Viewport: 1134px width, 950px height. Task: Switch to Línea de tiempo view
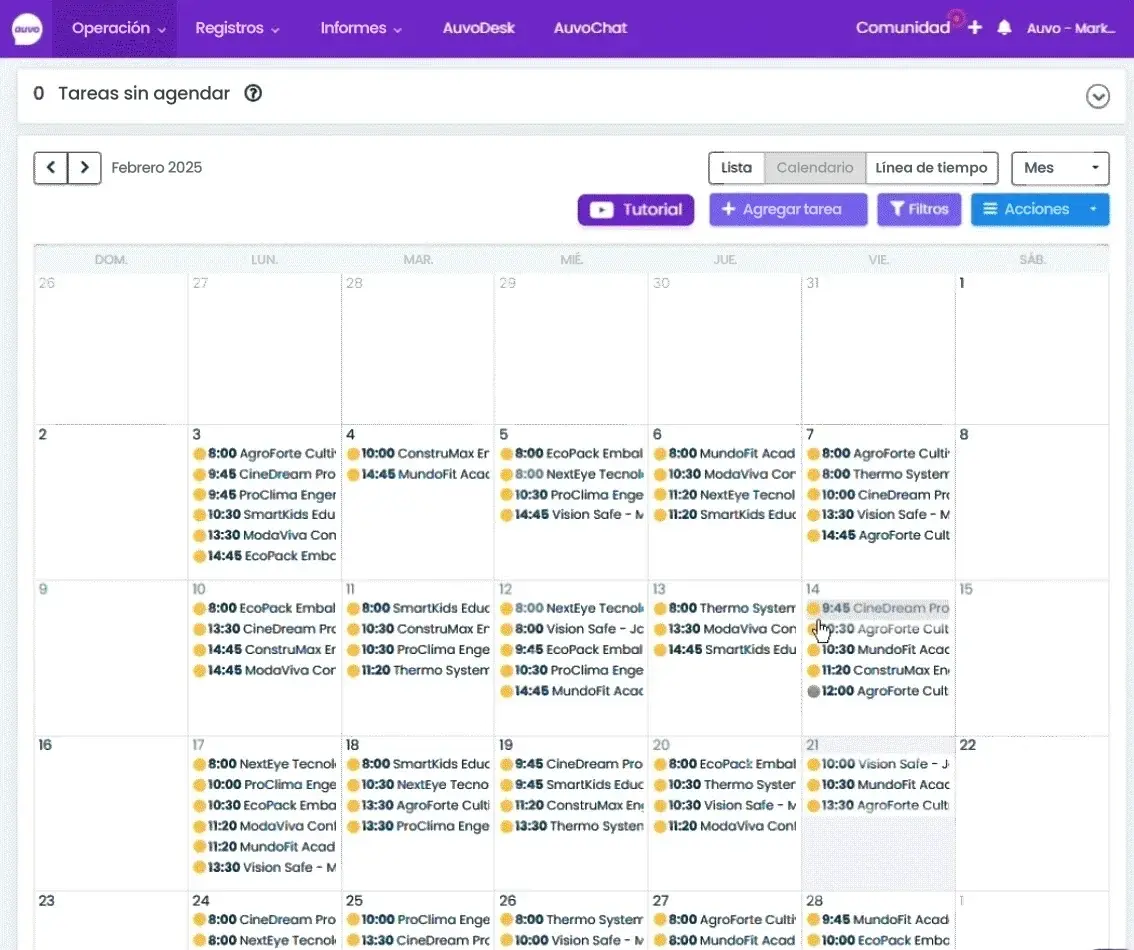pos(931,168)
